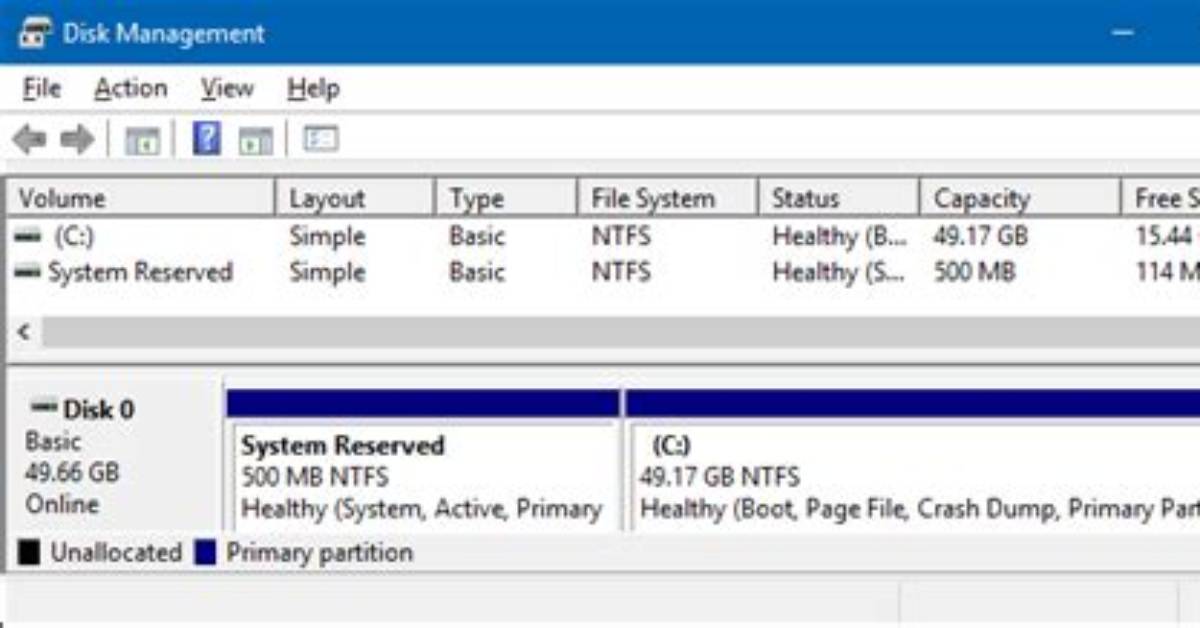
Task: Select the (C:) volume name in list
Action: 74,237
